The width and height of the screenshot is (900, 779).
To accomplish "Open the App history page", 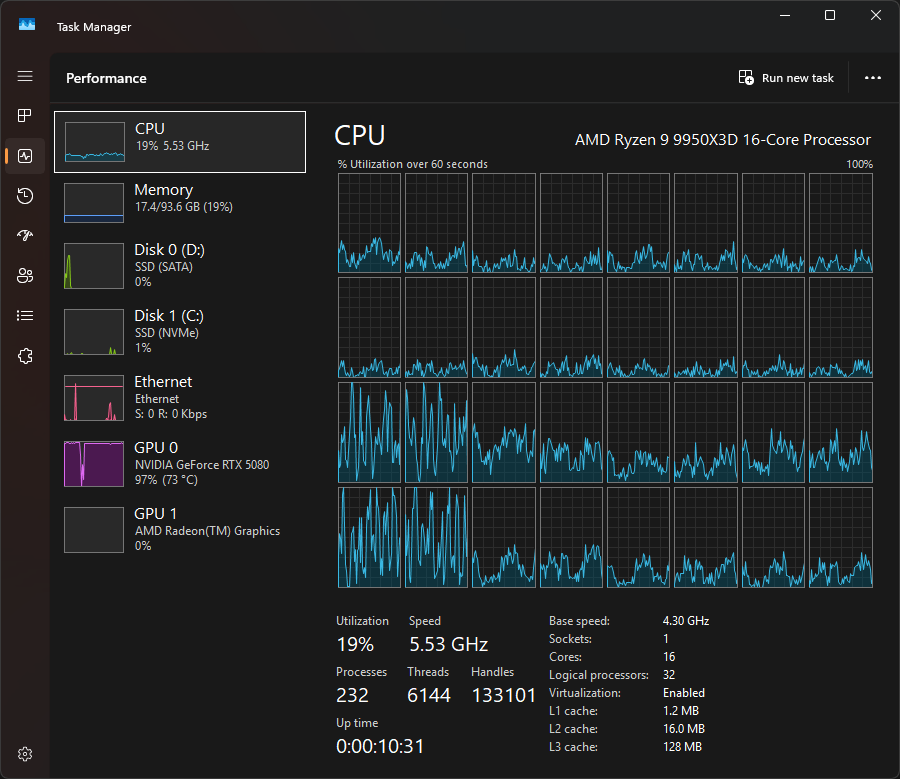I will [x=25, y=196].
